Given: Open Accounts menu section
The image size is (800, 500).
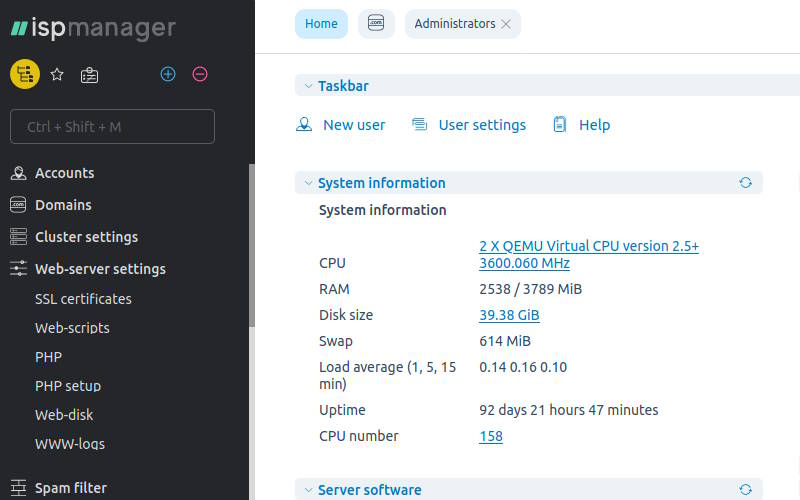Looking at the screenshot, I should click(x=64, y=173).
